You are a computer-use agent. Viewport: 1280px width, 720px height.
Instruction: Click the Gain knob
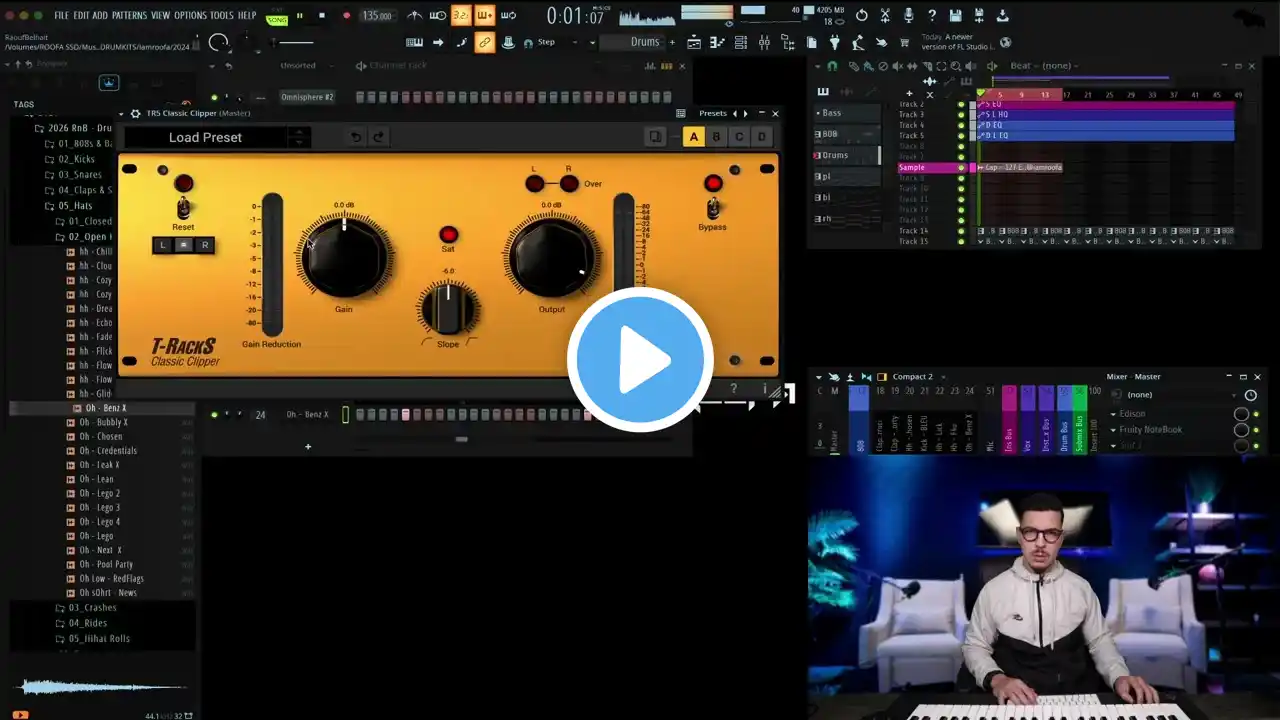pyautogui.click(x=344, y=255)
